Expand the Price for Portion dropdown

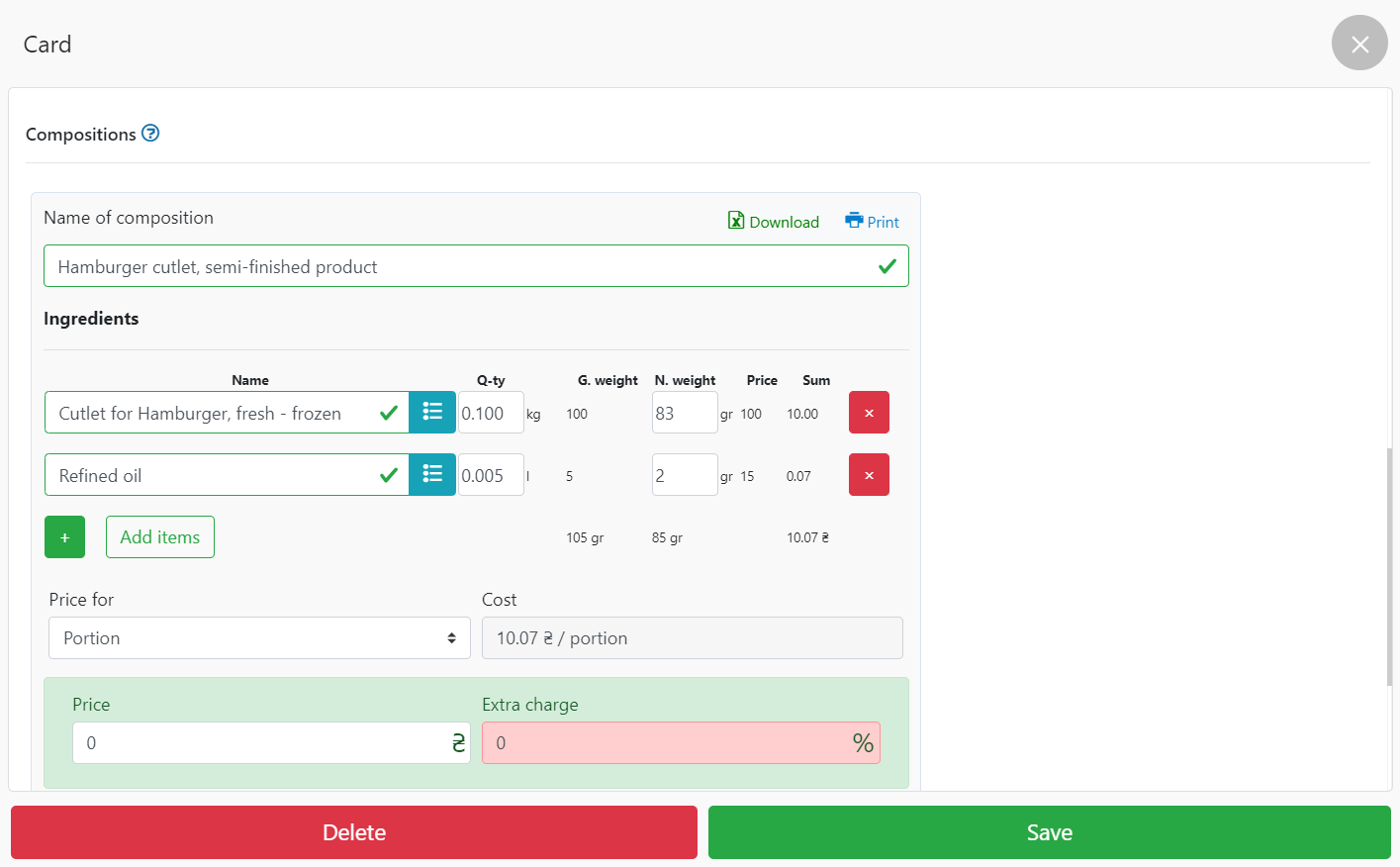(259, 638)
